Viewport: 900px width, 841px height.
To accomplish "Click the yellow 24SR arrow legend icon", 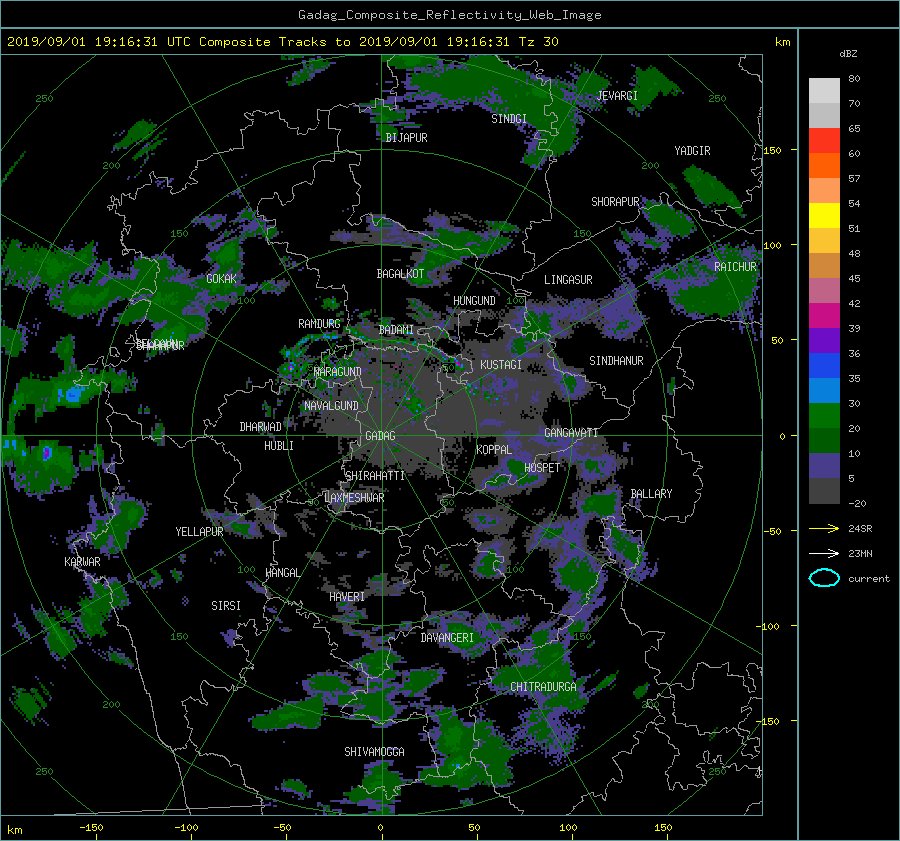I will 824,528.
